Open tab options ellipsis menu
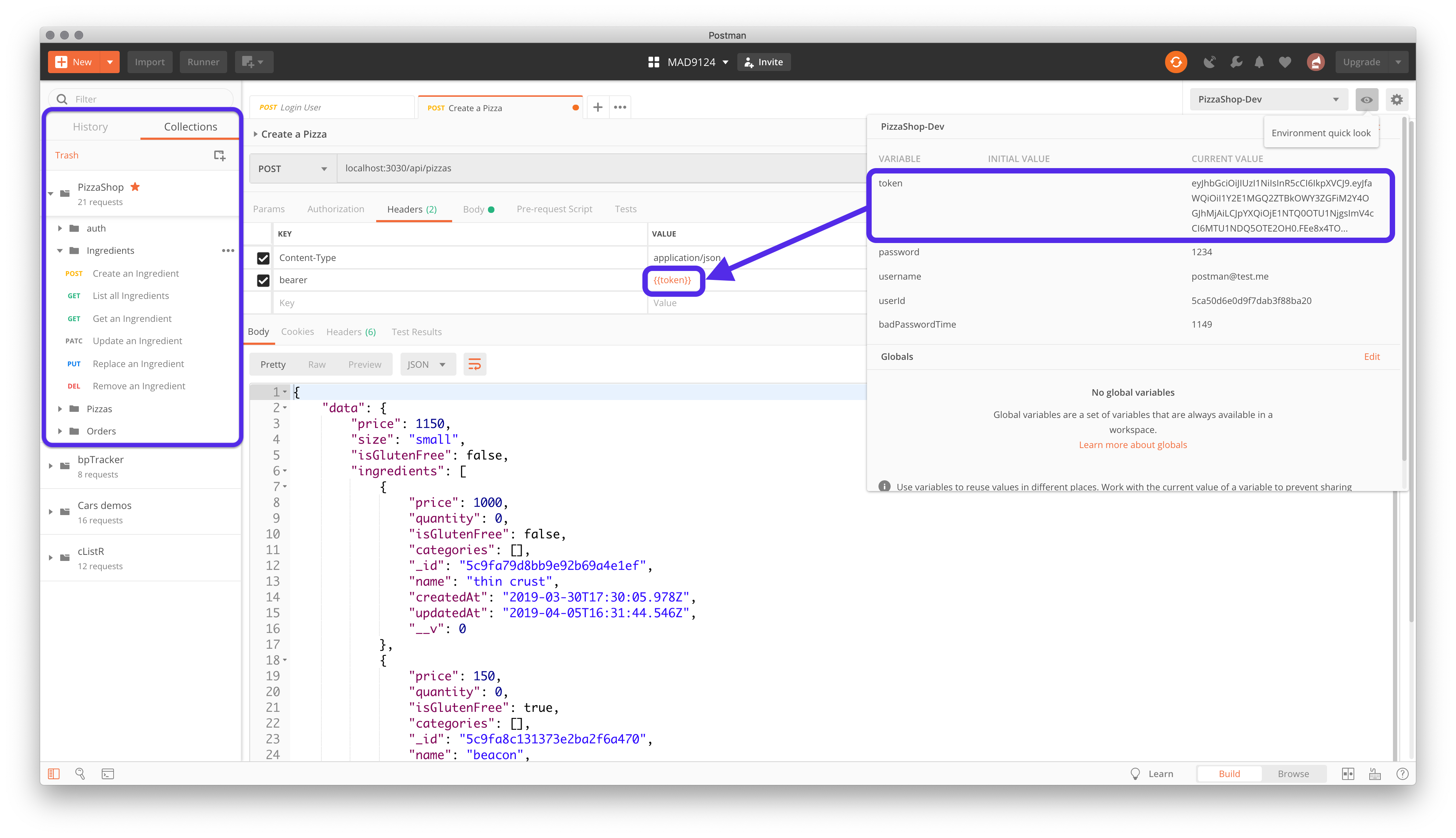This screenshot has width=1456, height=838. (619, 107)
